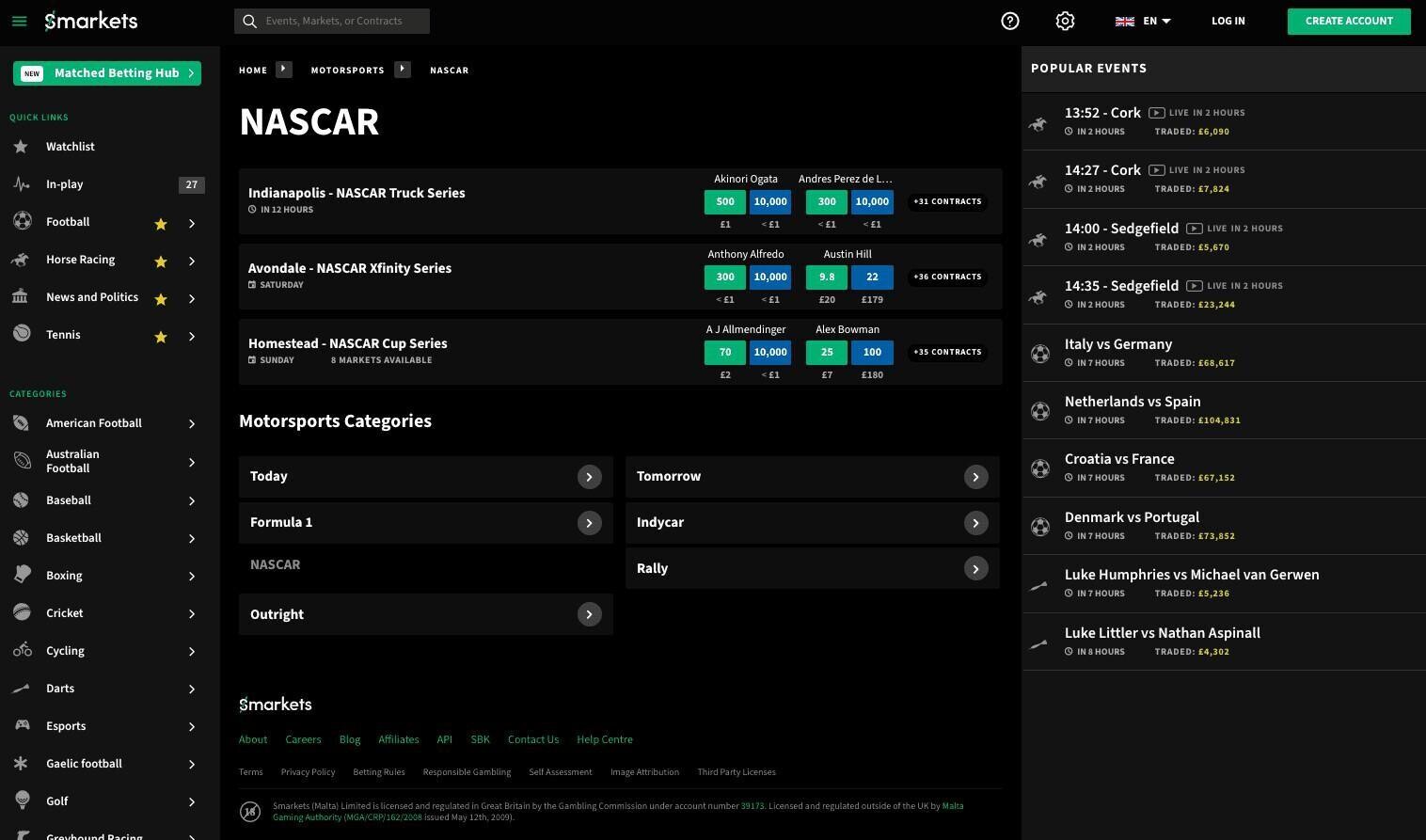Viewport: 1426px width, 840px height.
Task: Click the Events, Markets, or Contracts search field
Action: click(x=332, y=21)
